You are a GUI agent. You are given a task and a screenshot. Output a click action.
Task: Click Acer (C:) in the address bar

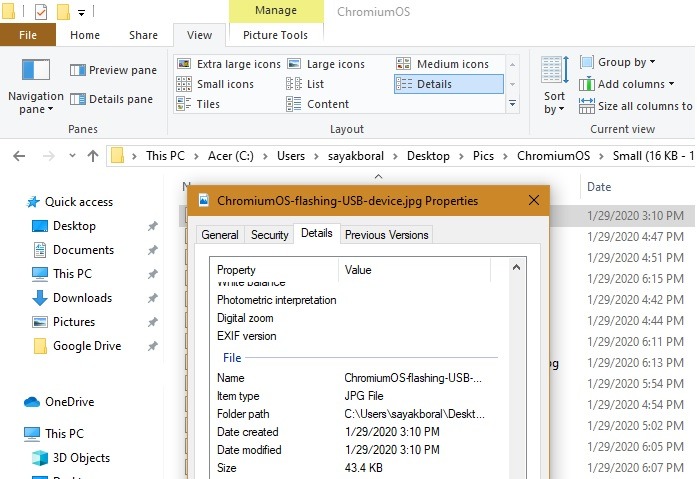tap(231, 156)
